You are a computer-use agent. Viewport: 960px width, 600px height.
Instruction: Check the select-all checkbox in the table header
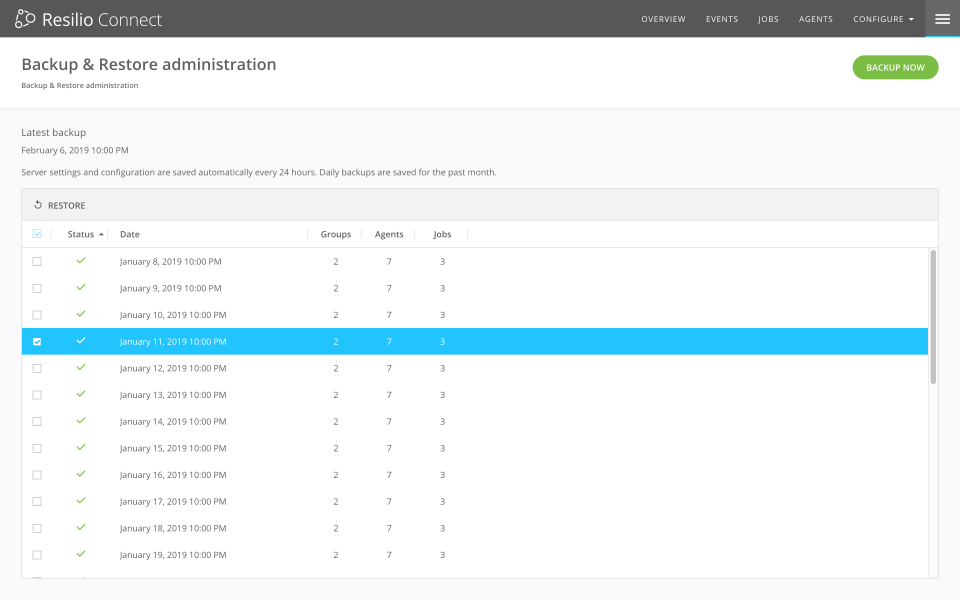[37, 233]
